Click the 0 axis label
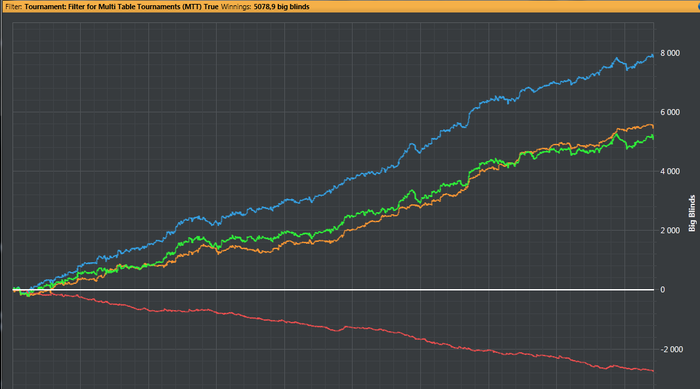700x389 pixels. pyautogui.click(x=662, y=290)
